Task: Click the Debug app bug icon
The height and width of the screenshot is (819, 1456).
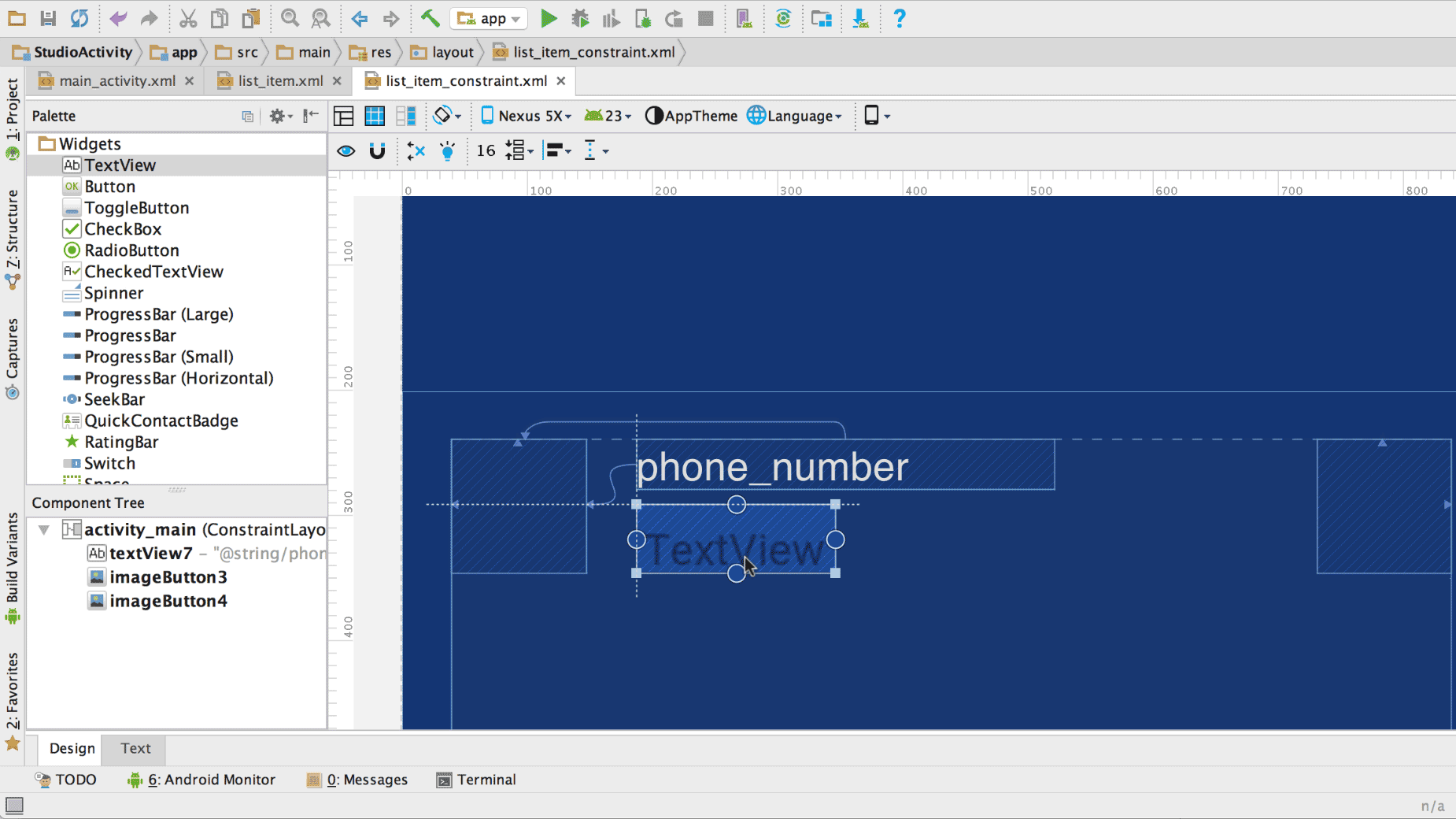Action: [580, 18]
